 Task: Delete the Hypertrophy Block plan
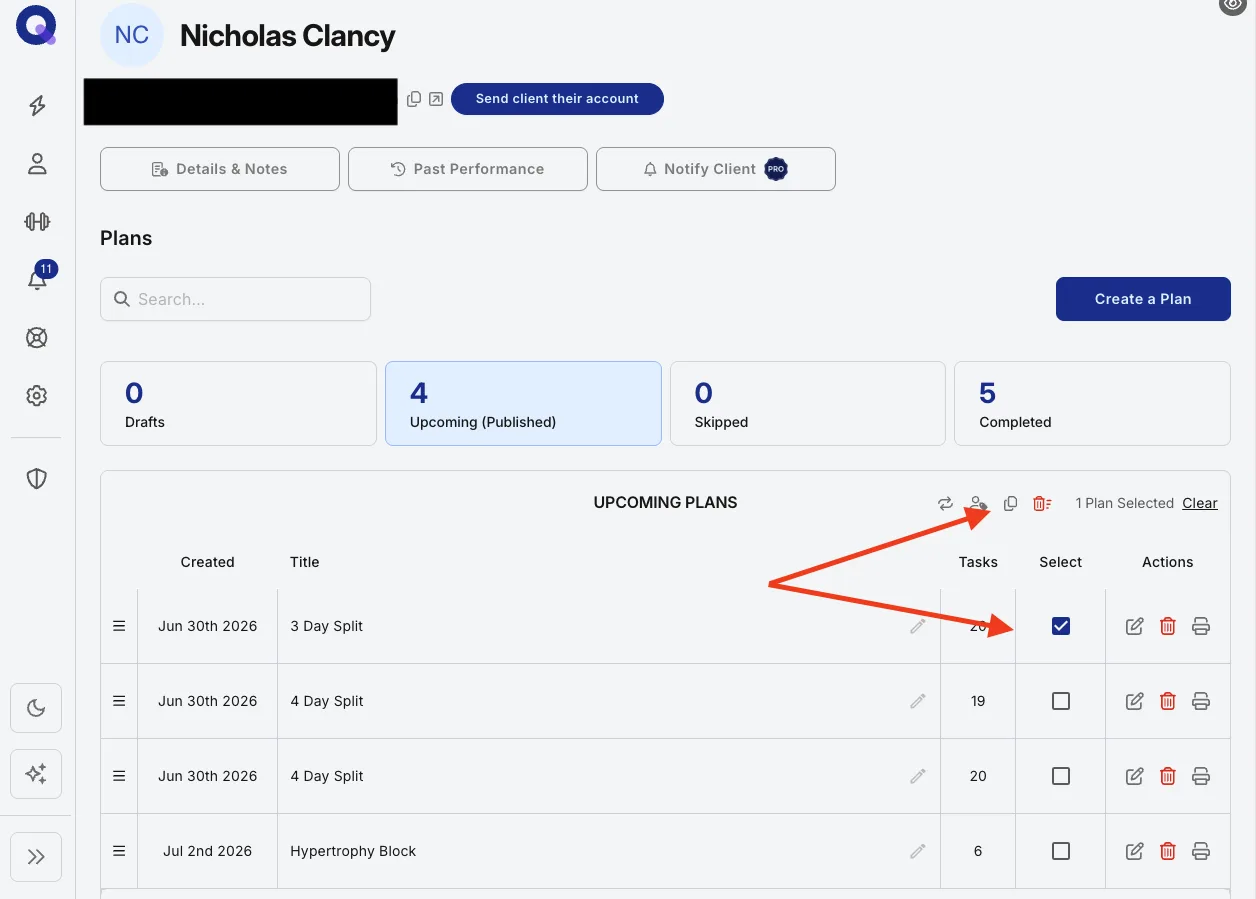click(1167, 851)
